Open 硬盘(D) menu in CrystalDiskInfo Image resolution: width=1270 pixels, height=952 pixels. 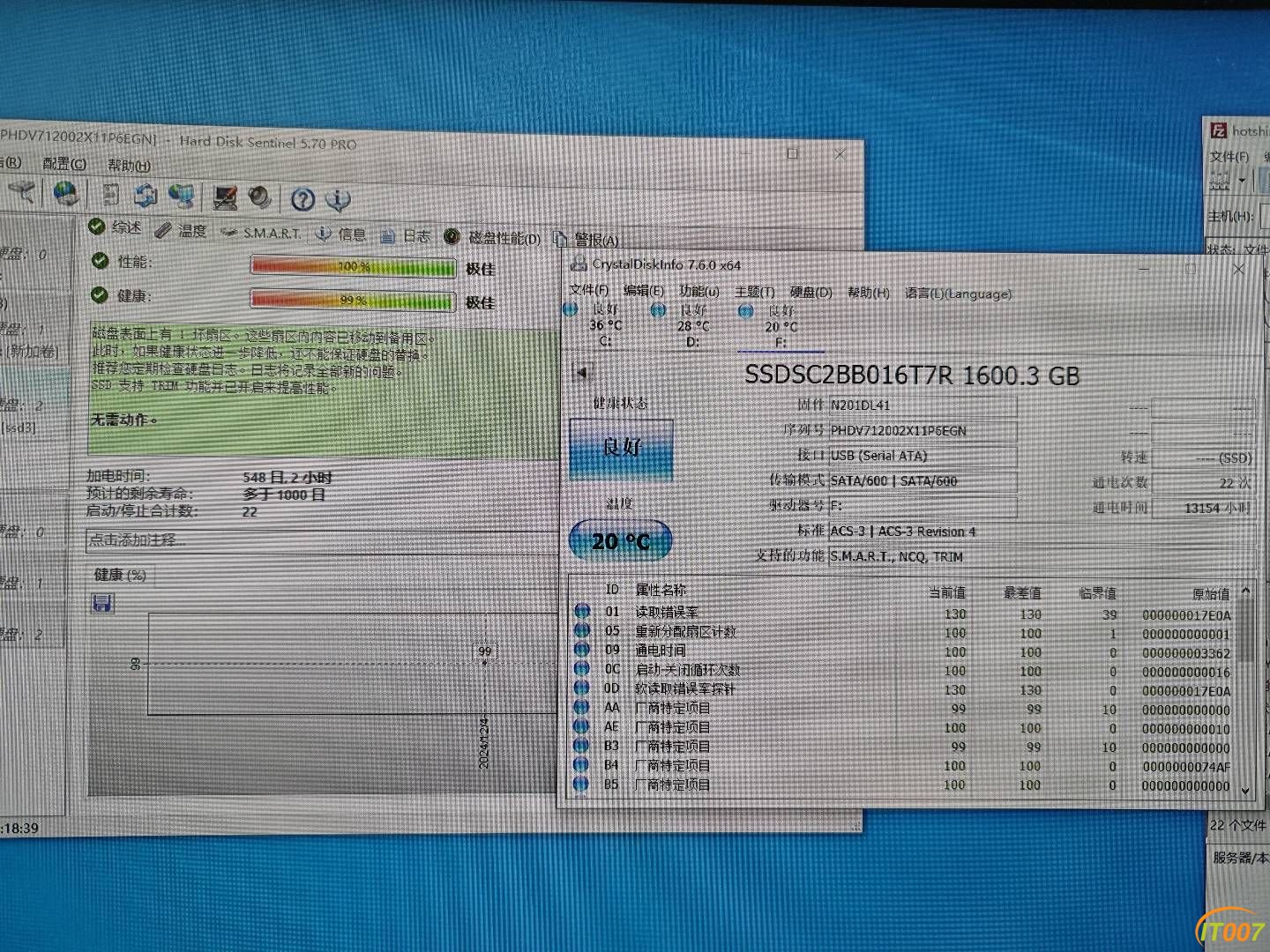point(811,292)
